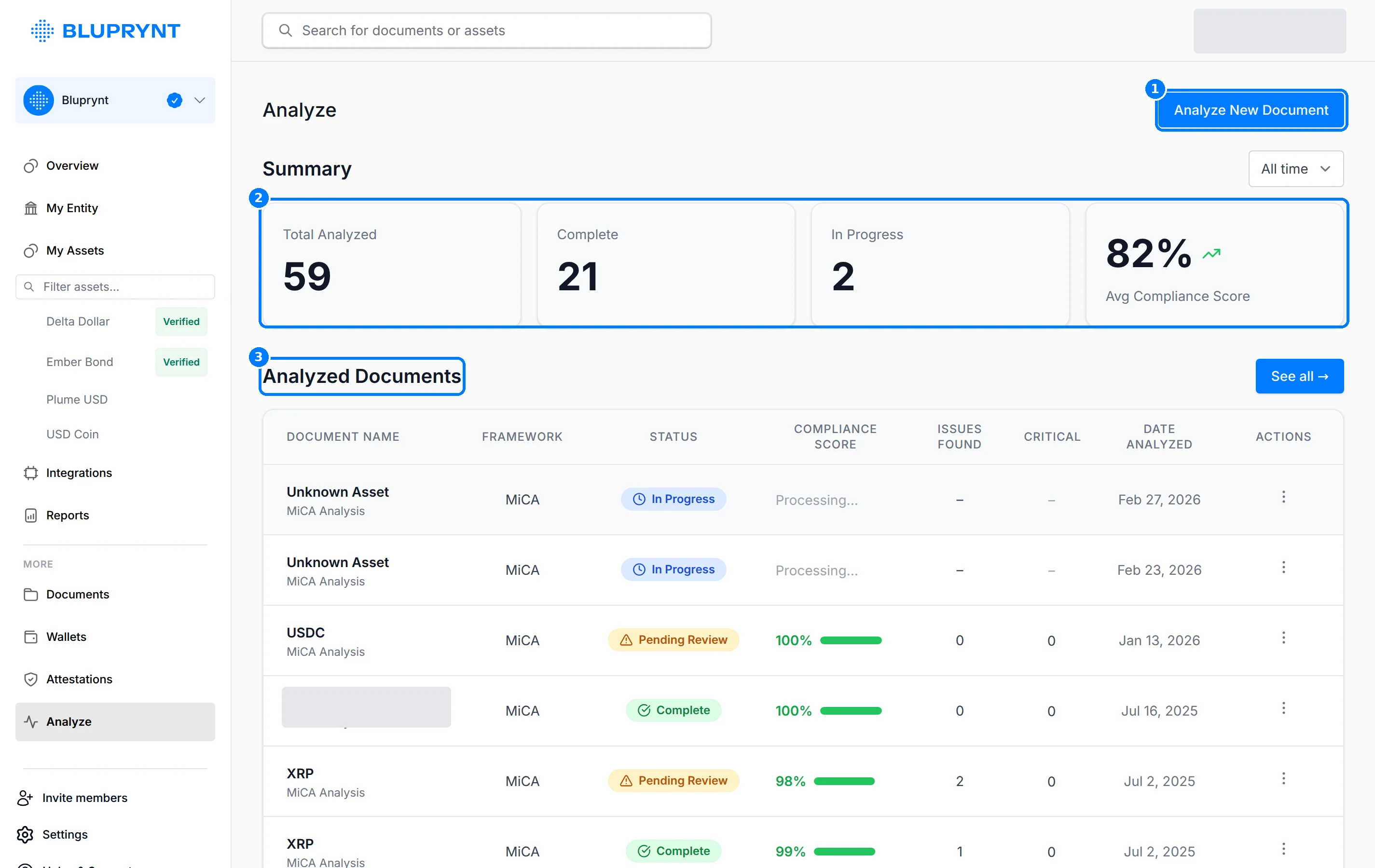Go to My Entity in the sidebar
The image size is (1375, 868).
72,208
